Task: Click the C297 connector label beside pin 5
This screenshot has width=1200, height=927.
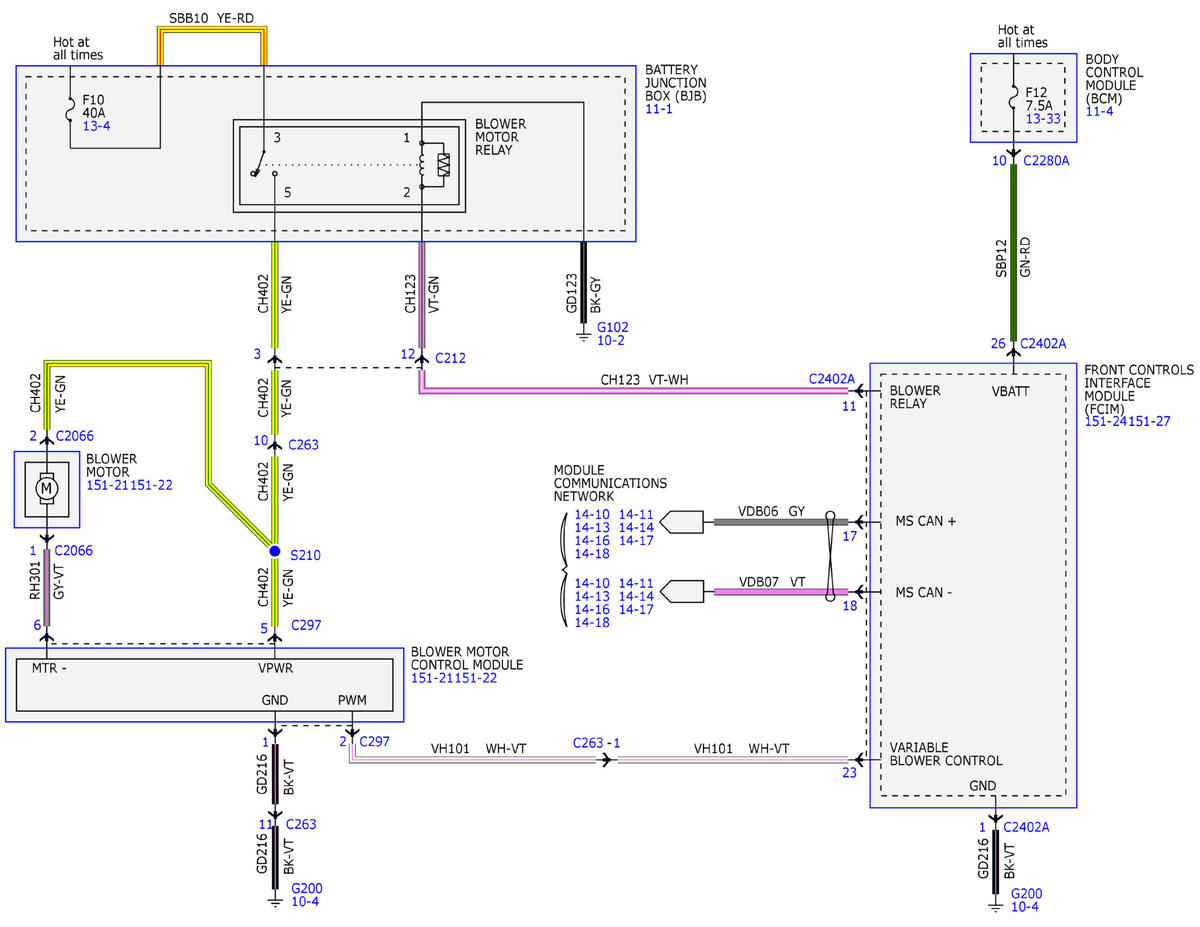Action: 306,626
